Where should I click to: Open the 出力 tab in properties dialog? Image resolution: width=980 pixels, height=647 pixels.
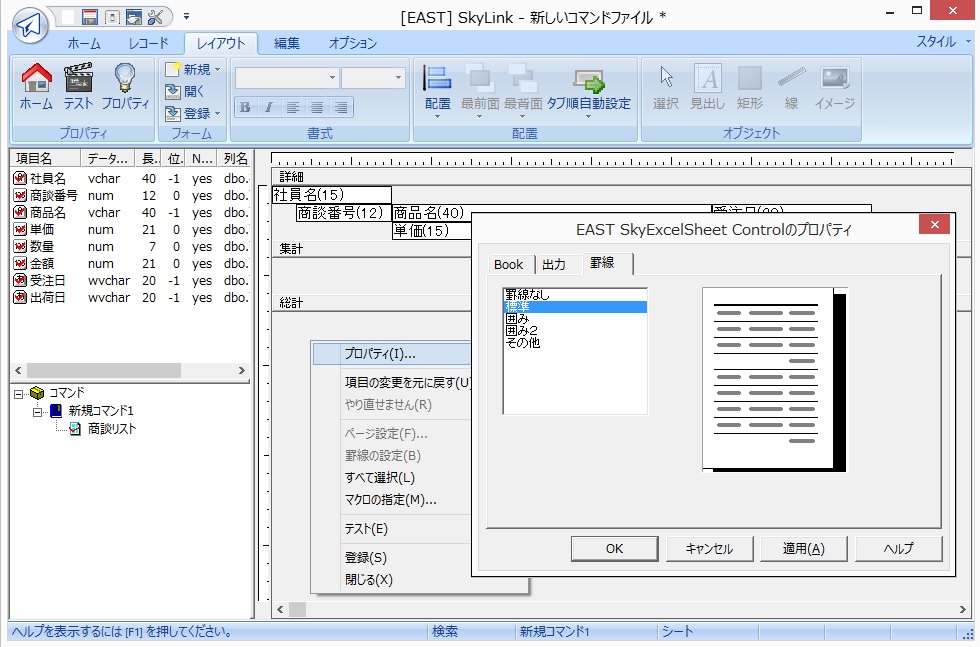point(553,264)
